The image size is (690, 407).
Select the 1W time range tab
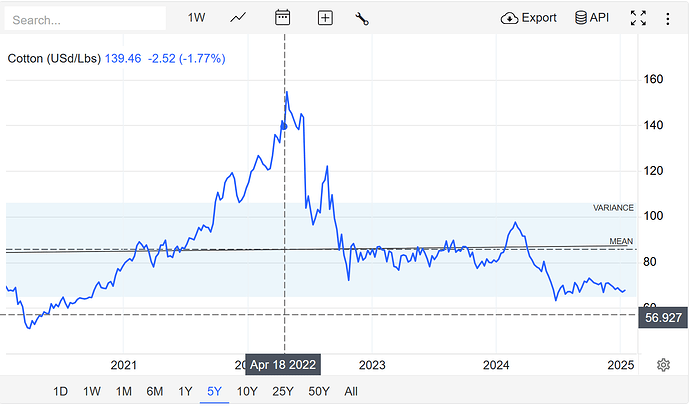tap(92, 391)
